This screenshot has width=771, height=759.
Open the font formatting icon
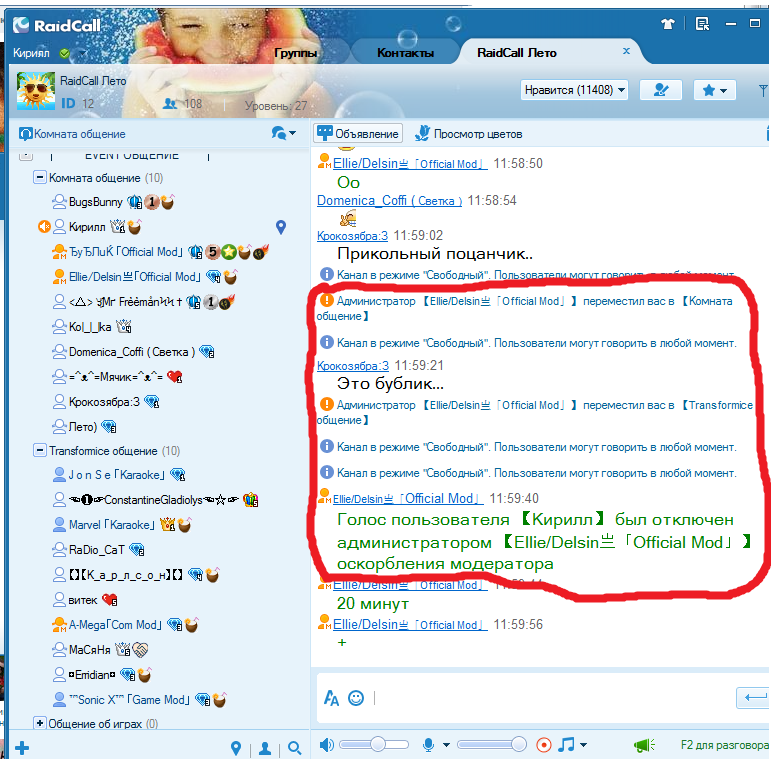pyautogui.click(x=331, y=698)
